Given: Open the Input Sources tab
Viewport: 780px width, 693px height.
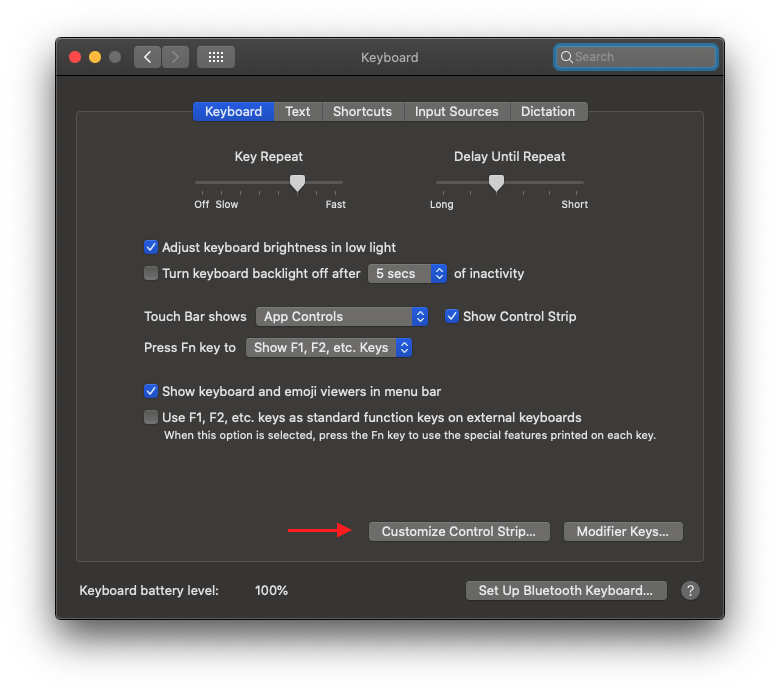Looking at the screenshot, I should tap(456, 111).
